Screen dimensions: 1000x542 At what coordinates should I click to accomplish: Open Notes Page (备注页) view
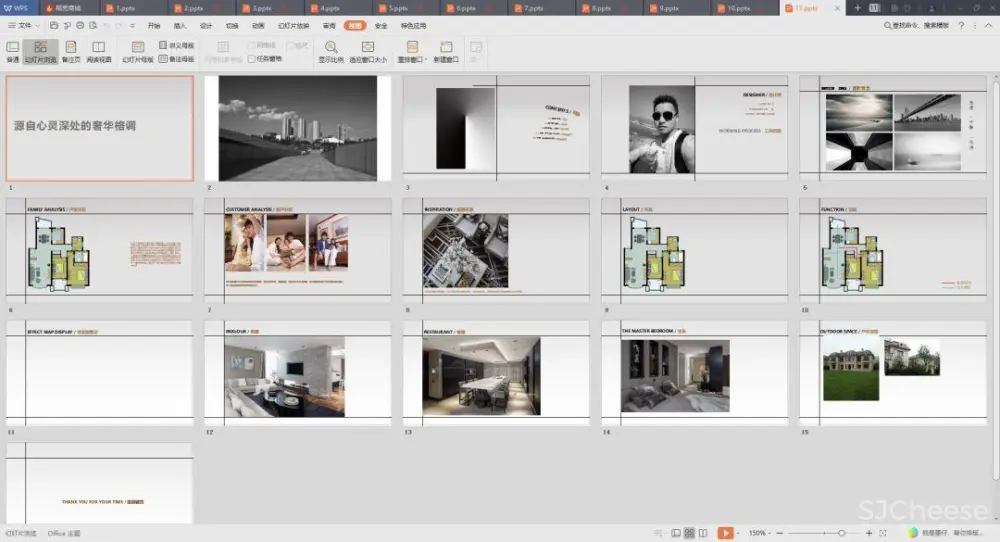tap(71, 51)
